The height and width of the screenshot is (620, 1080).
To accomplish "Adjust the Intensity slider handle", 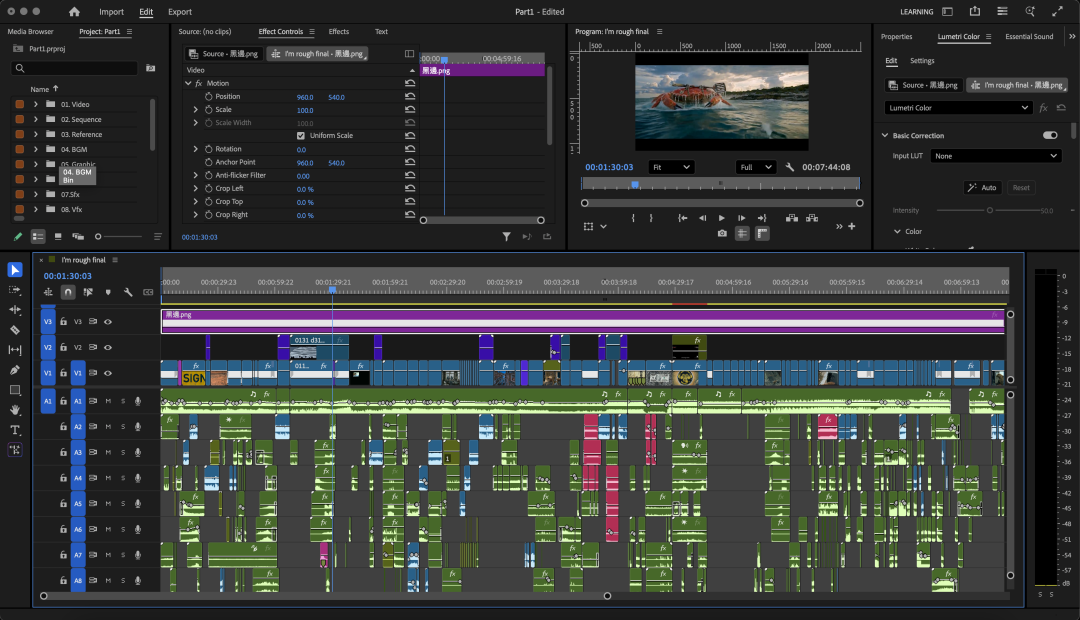I will tap(990, 211).
